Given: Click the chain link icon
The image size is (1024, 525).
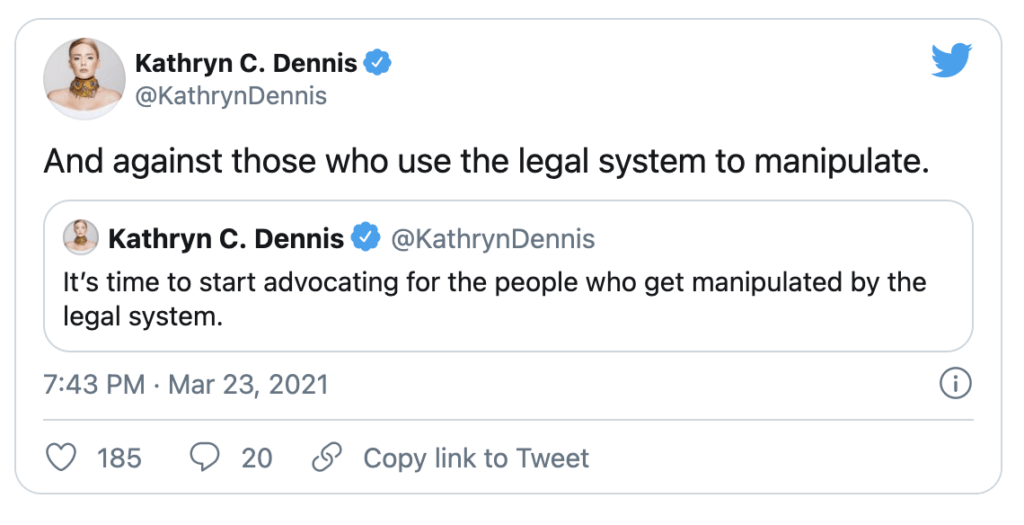Looking at the screenshot, I should click(x=327, y=458).
